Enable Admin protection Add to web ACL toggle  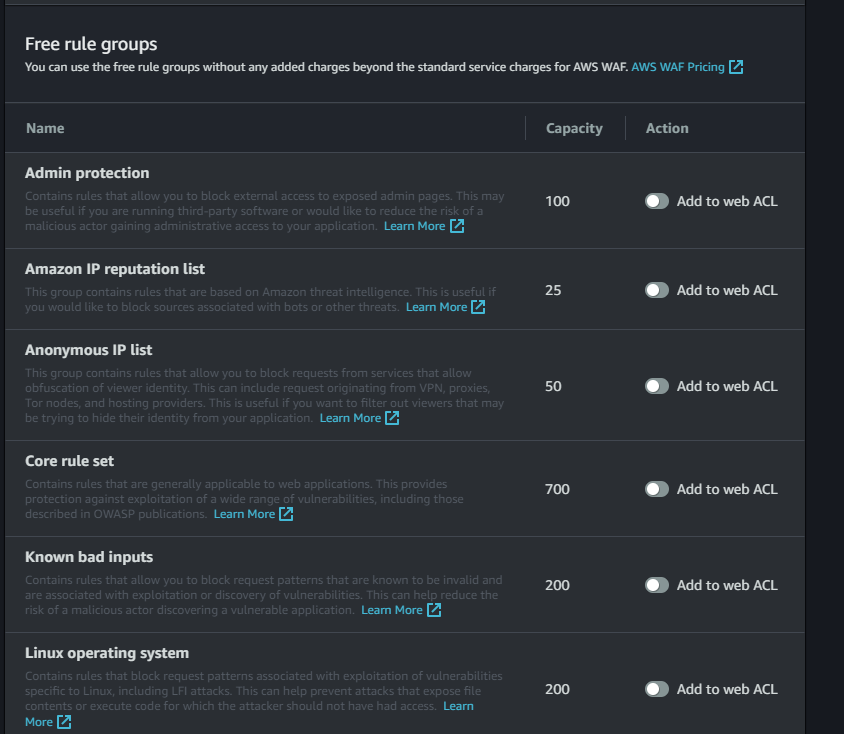[x=656, y=201]
